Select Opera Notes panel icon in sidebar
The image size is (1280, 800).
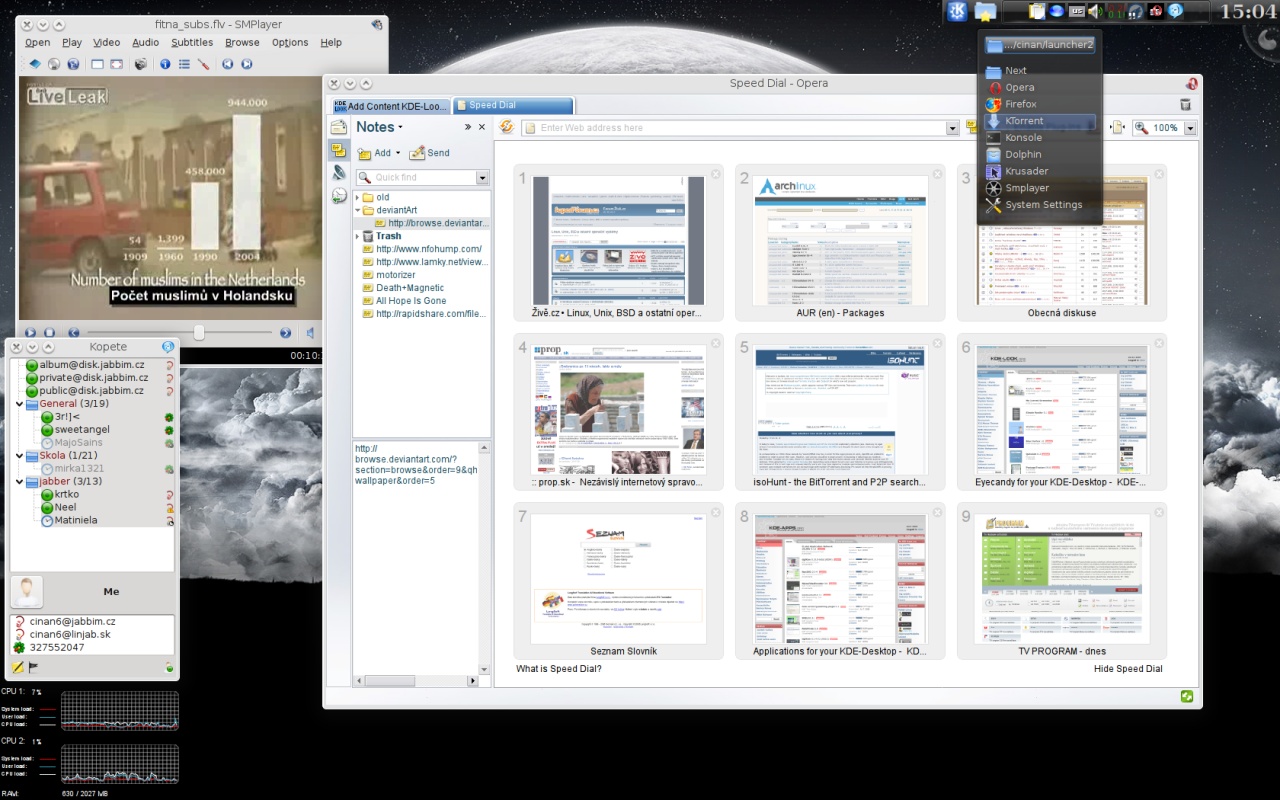(x=339, y=150)
